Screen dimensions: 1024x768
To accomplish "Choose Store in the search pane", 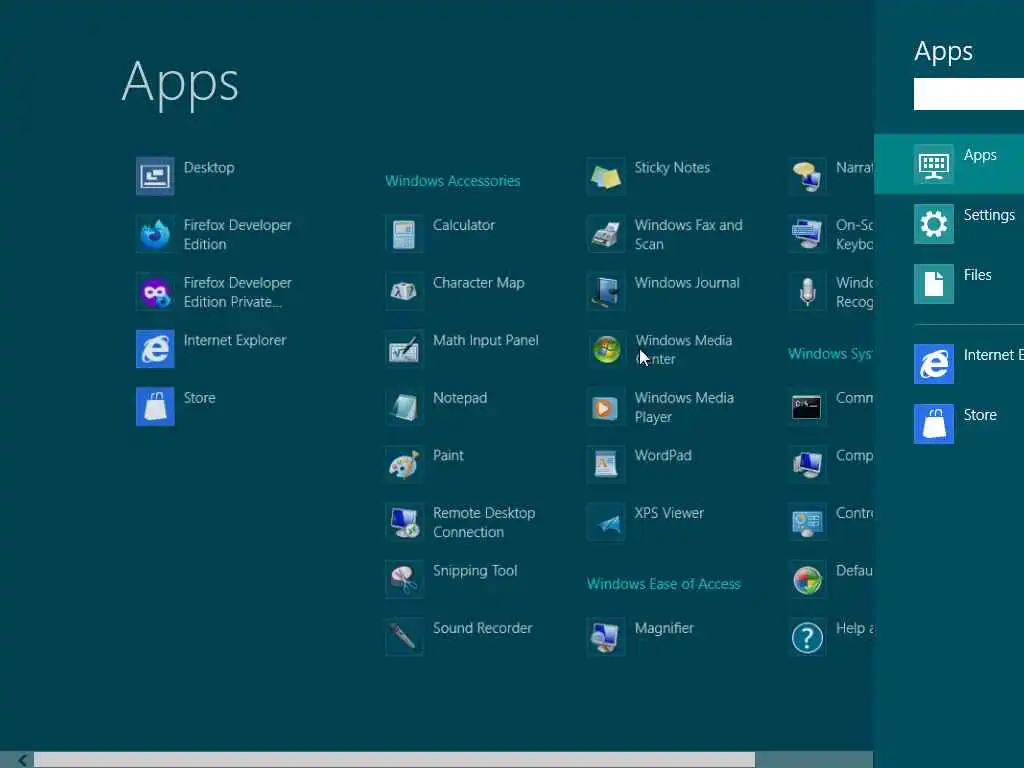I will 949,424.
